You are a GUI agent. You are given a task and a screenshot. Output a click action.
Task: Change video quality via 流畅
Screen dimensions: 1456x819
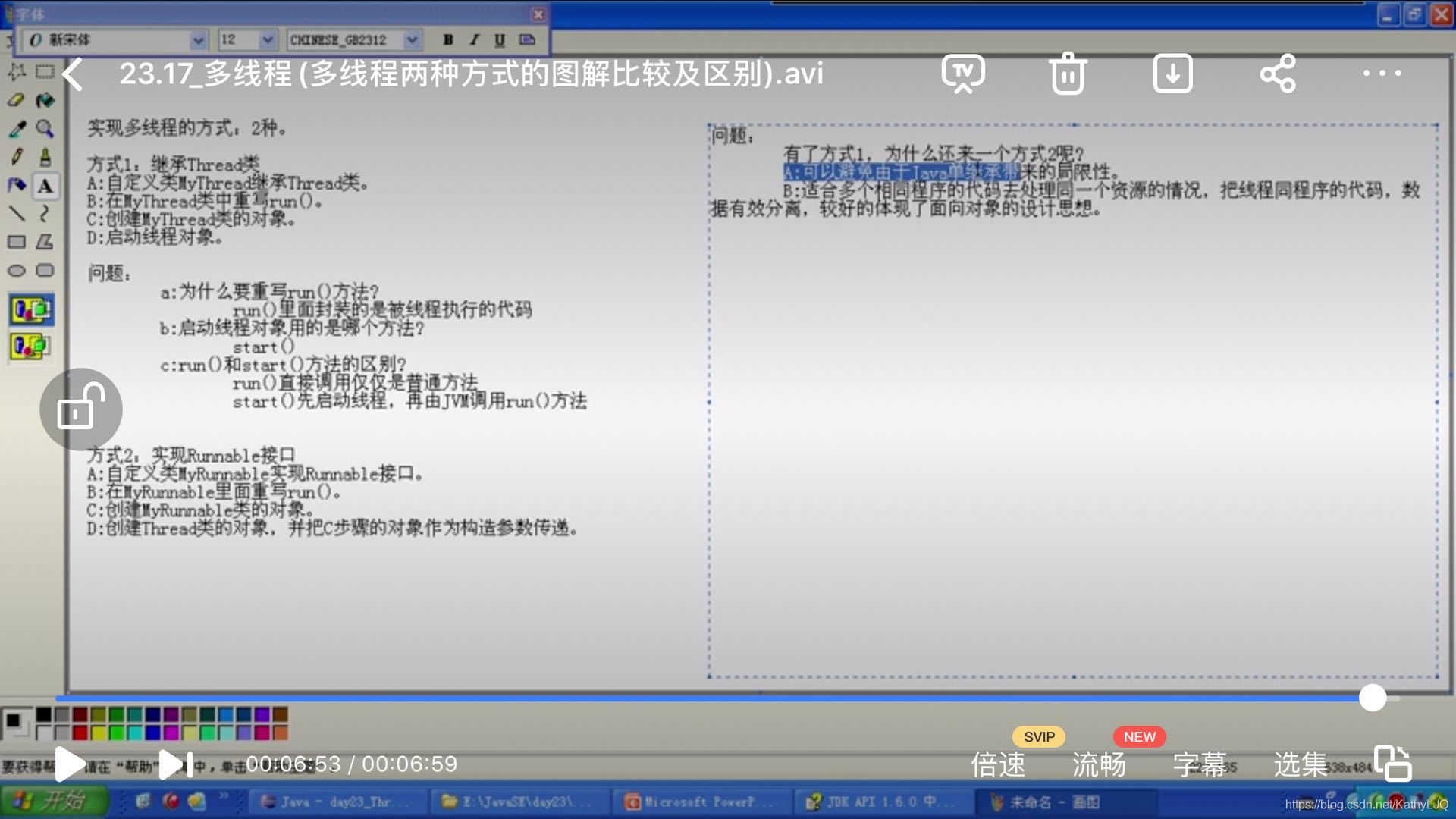[1099, 764]
